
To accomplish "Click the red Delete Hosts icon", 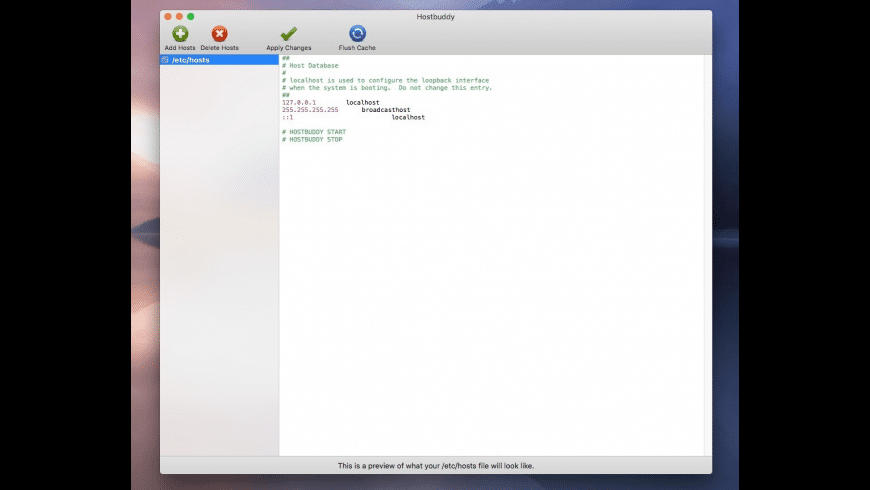I will click(219, 34).
